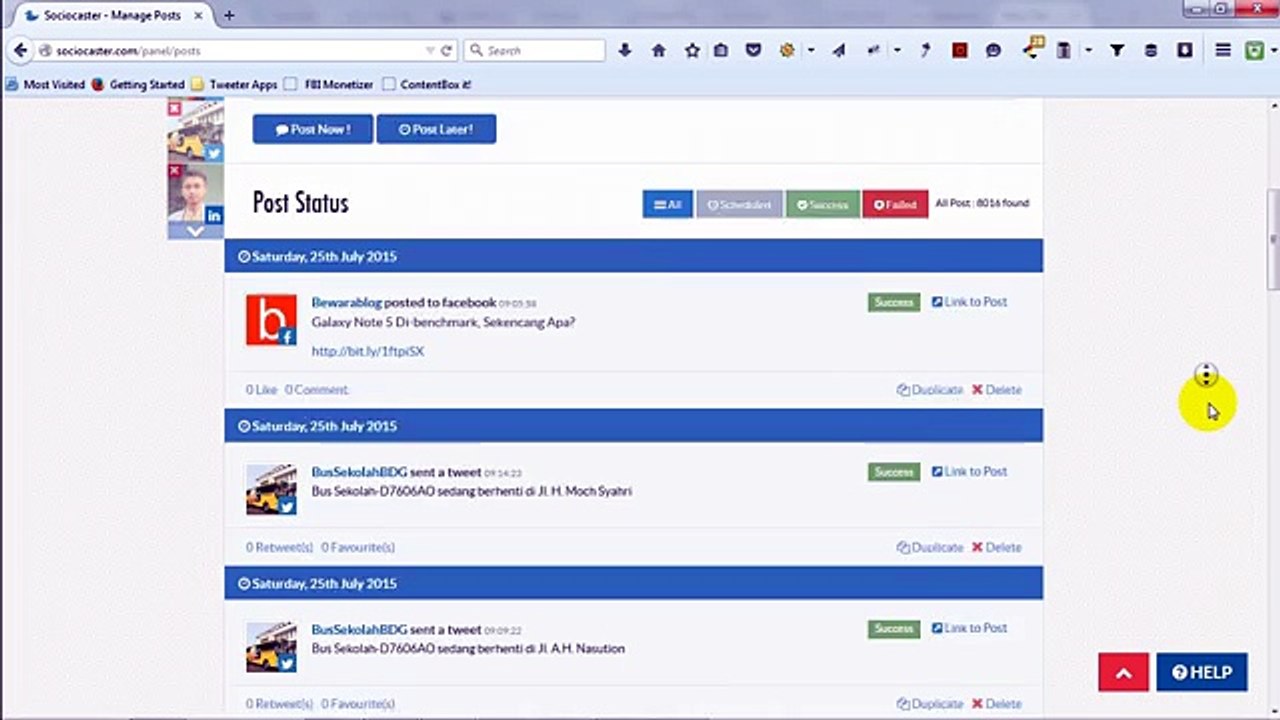The height and width of the screenshot is (720, 1280).
Task: Open the Getting Started bookmark
Action: point(138,85)
